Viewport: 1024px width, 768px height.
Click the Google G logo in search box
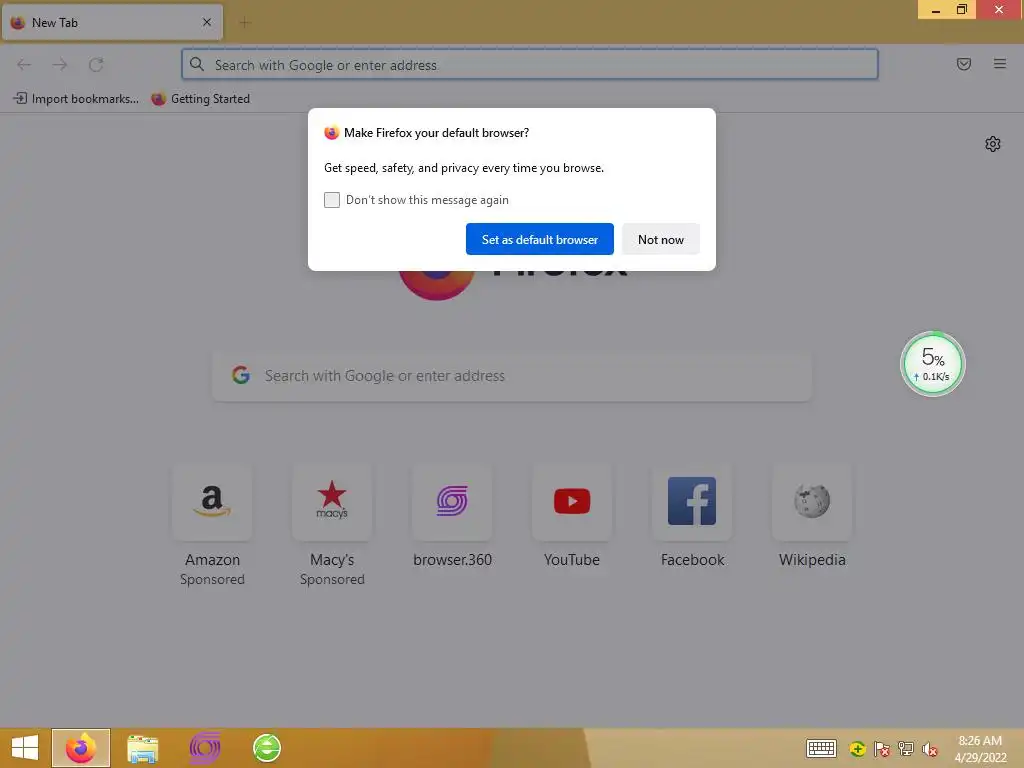point(241,375)
